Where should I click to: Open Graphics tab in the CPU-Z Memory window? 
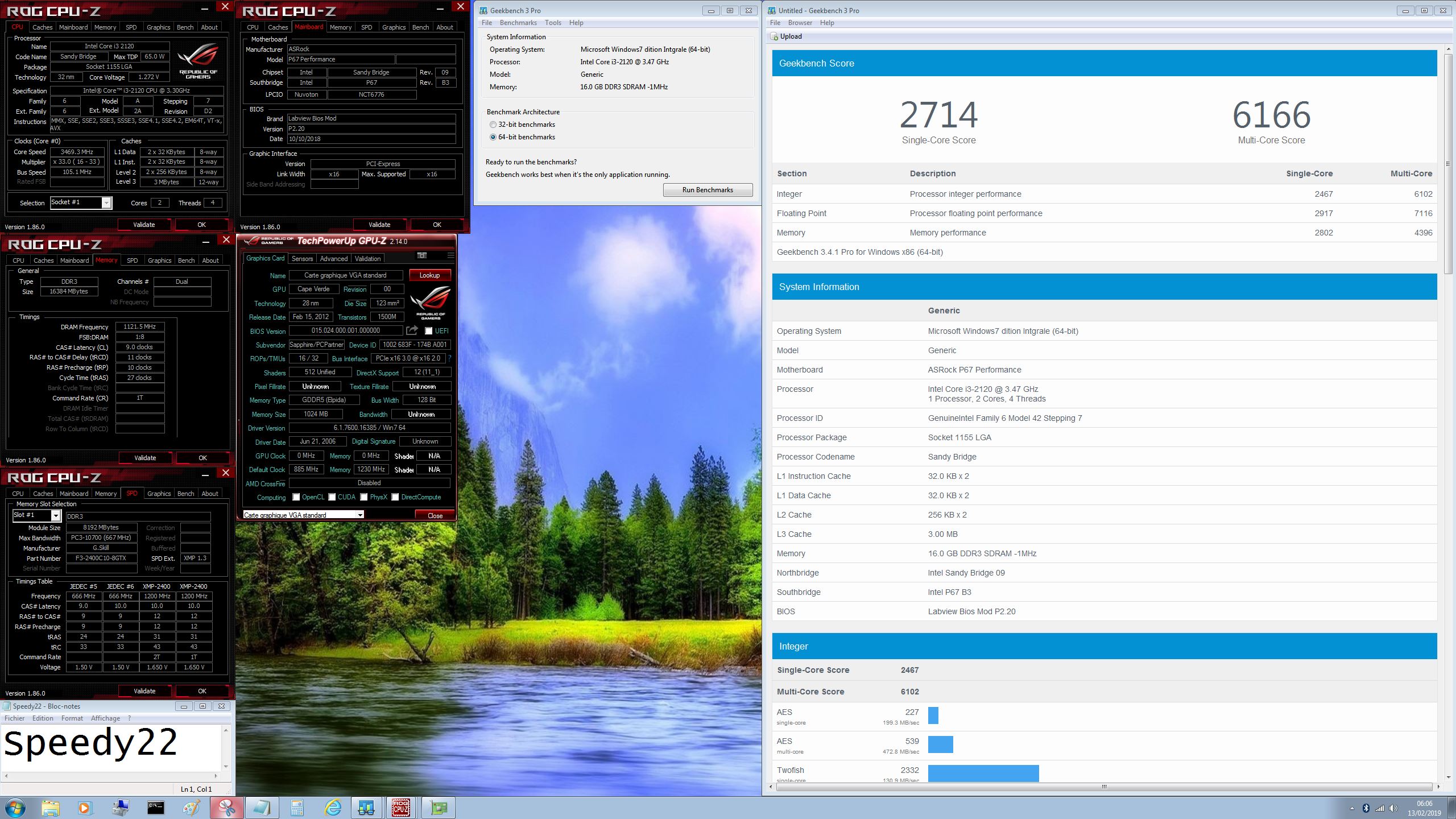tap(159, 260)
